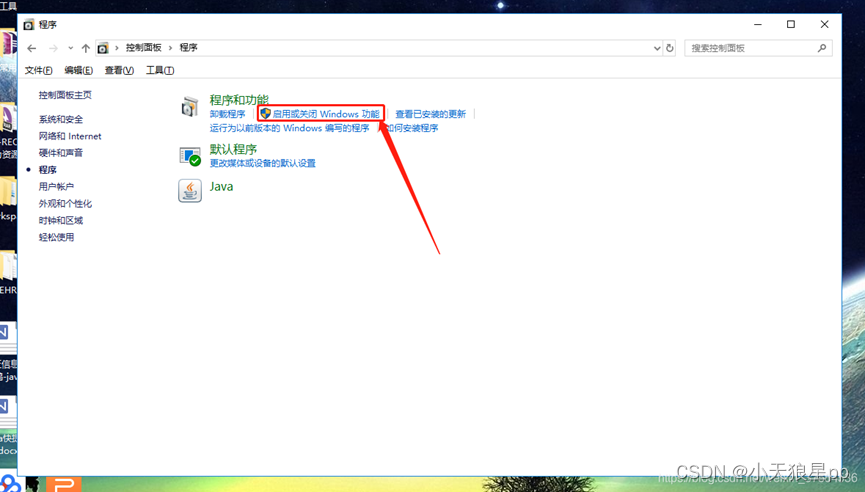This screenshot has height=492, width=865.
Task: Expand chevron after 控制面板 breadcrumb
Action: tap(170, 48)
